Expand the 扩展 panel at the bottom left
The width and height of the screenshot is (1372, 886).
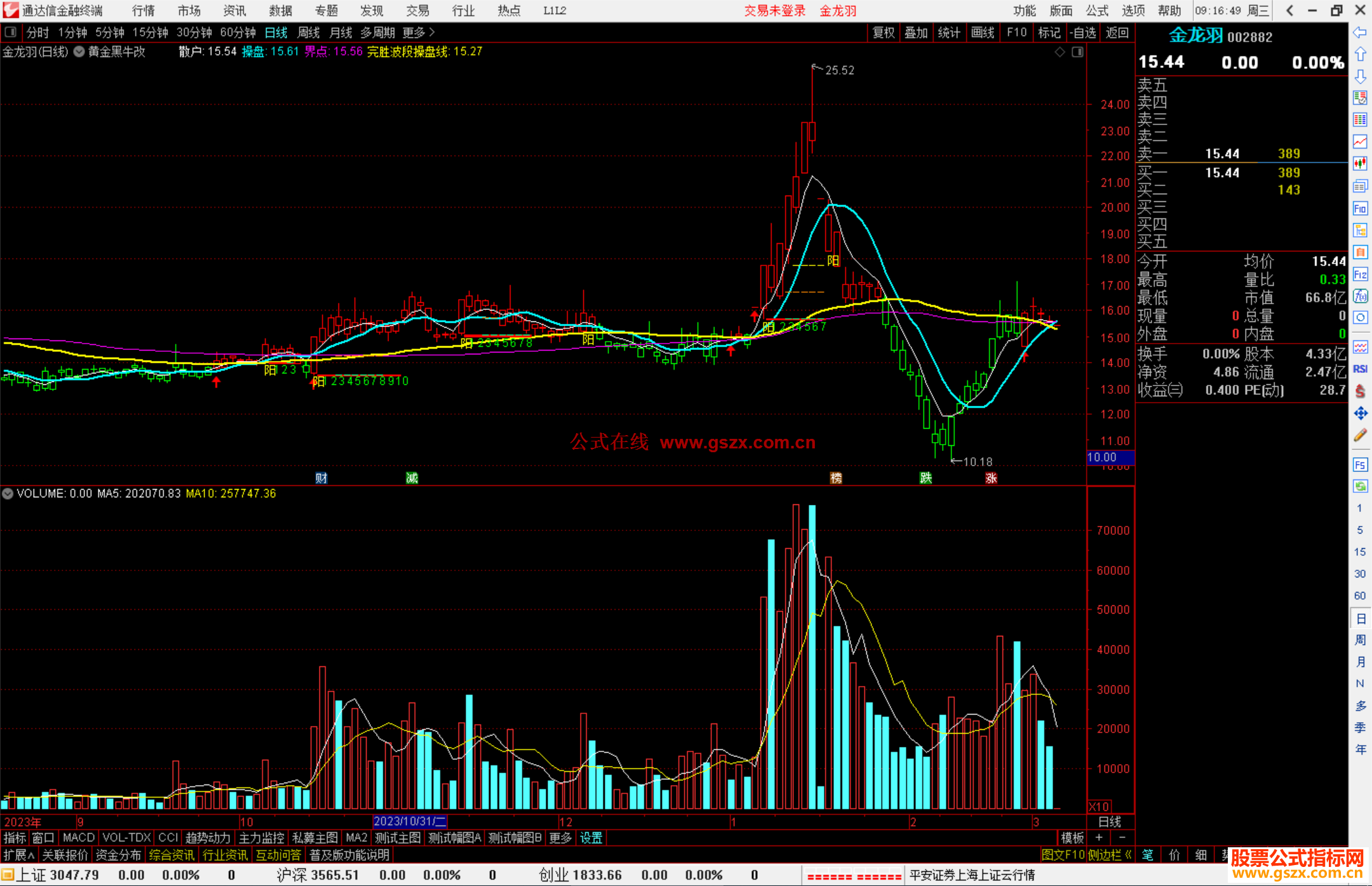click(x=19, y=855)
